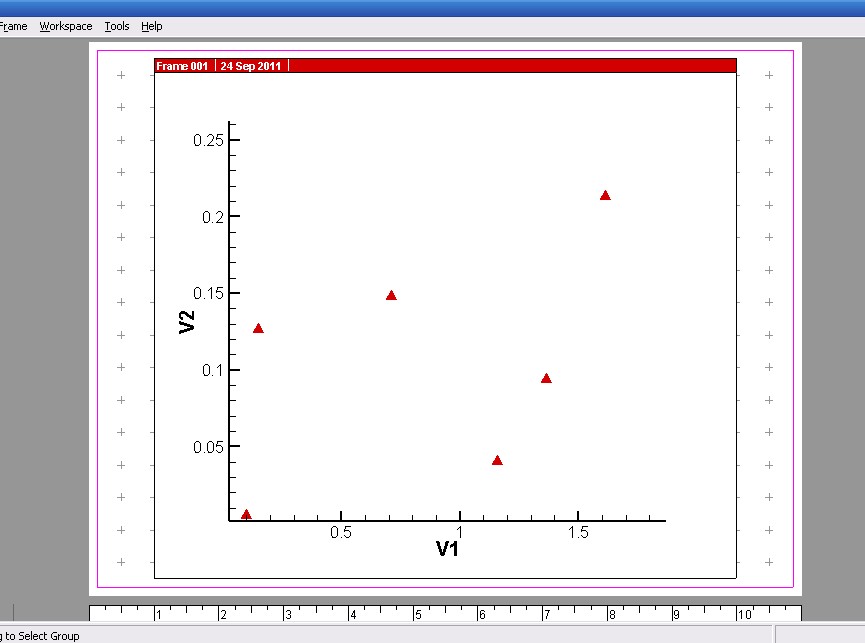Image resolution: width=865 pixels, height=643 pixels.
Task: Open the Tools menu
Action: 117,26
